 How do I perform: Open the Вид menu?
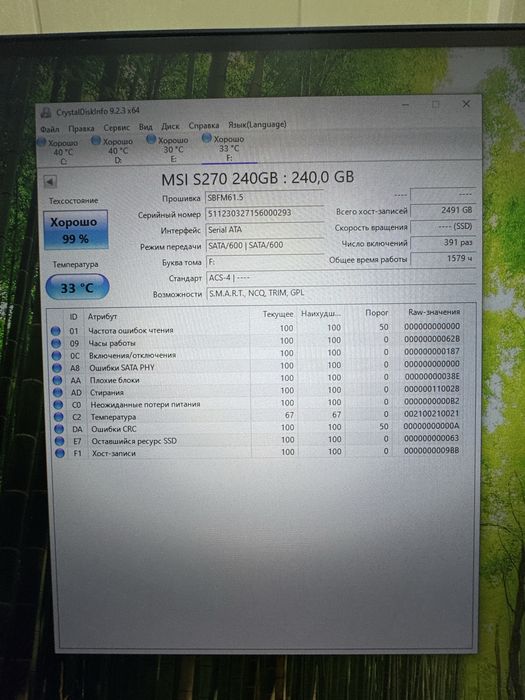[x=146, y=127]
